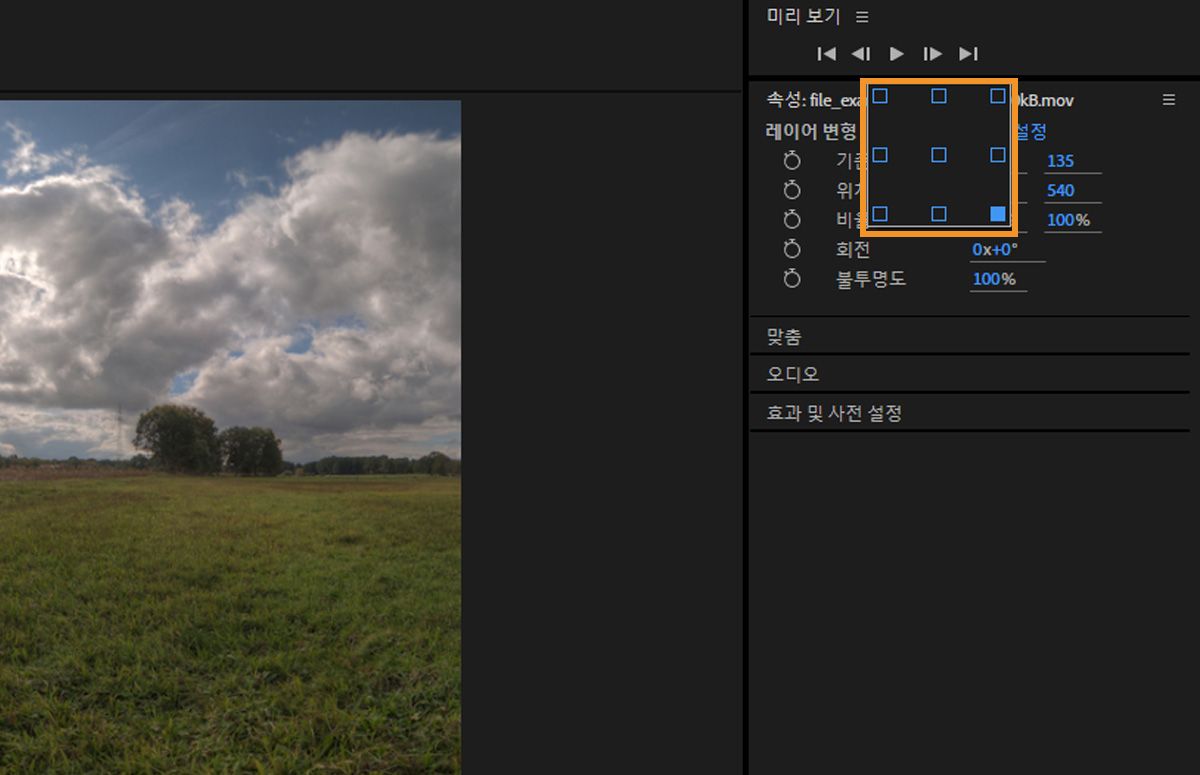Viewport: 1200px width, 775px height.
Task: Set anchor point to top-right
Action: [998, 96]
